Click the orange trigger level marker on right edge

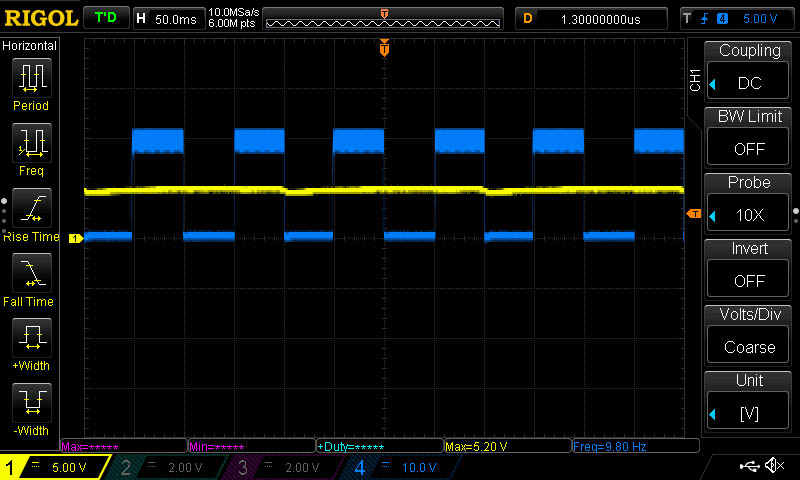pos(693,214)
